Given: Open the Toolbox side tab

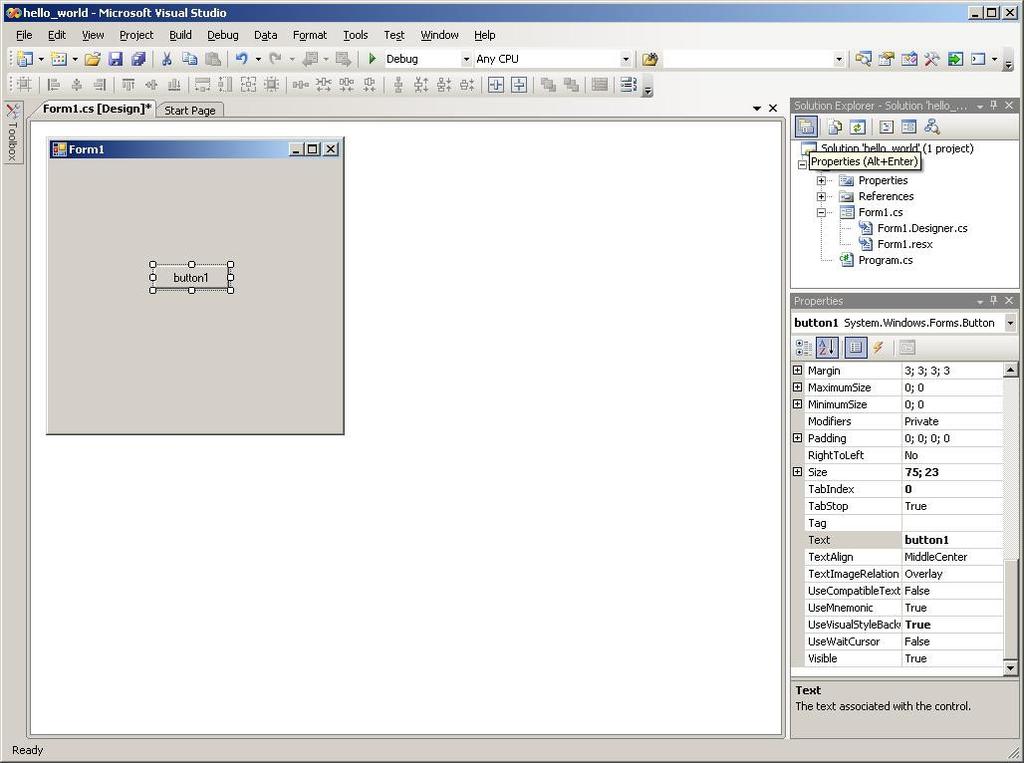Looking at the screenshot, I should pos(12,133).
